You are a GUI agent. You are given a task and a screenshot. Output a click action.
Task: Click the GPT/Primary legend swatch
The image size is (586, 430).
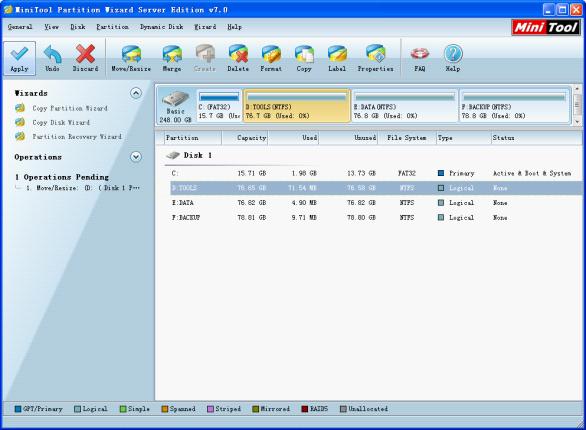click(18, 409)
